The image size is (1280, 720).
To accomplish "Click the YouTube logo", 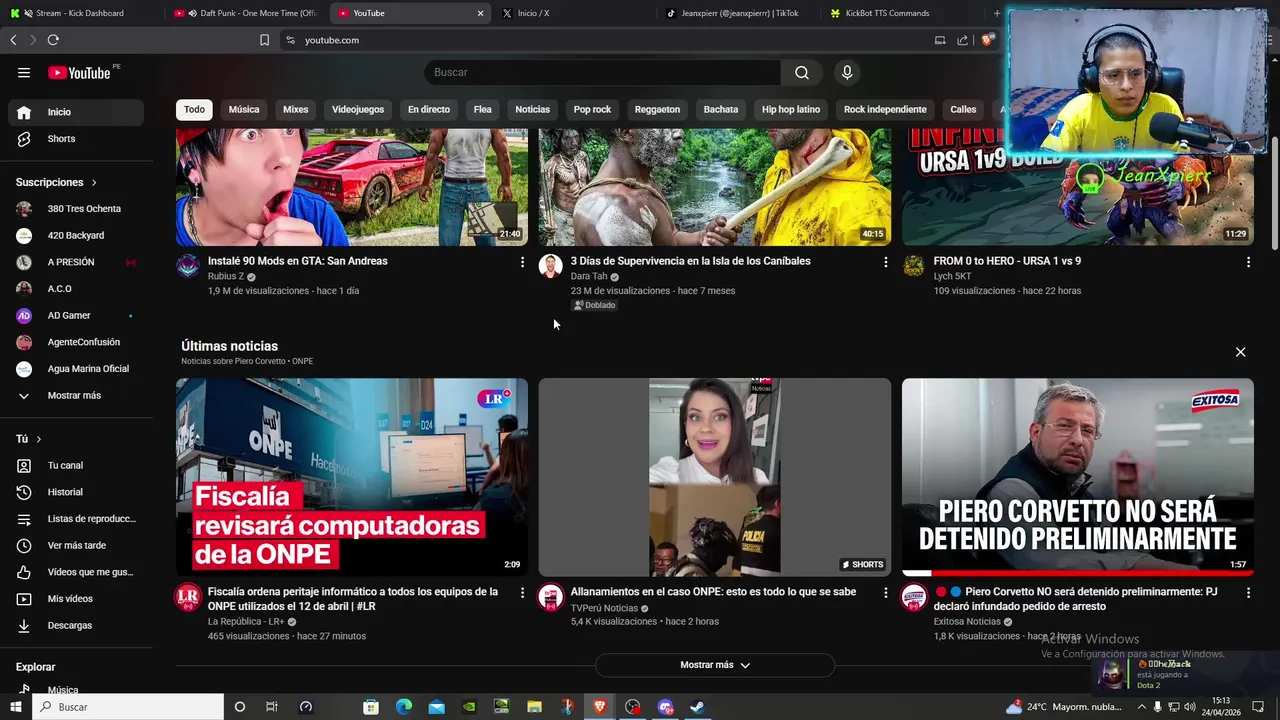I will point(79,72).
